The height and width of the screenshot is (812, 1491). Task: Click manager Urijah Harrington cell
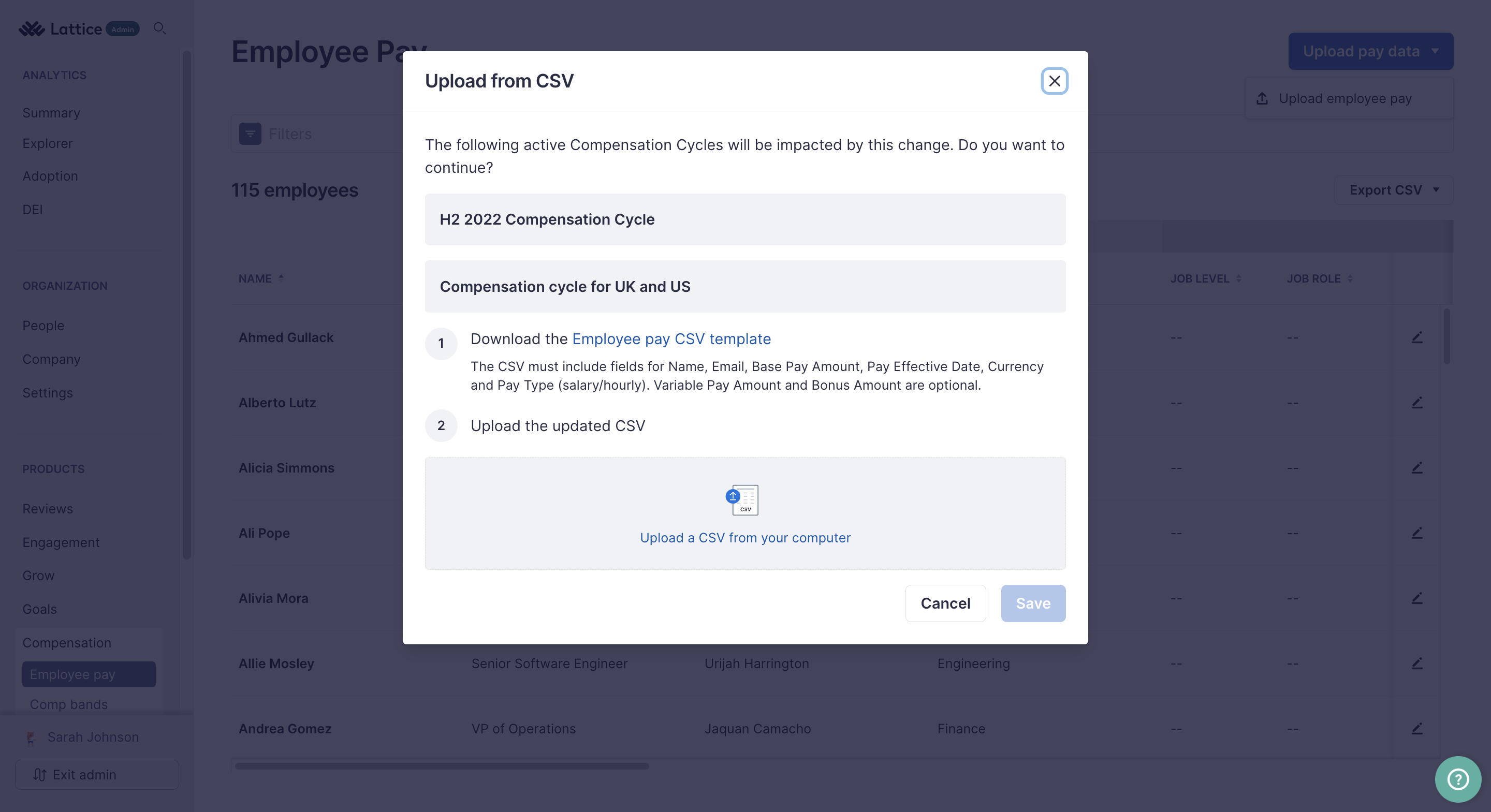756,663
